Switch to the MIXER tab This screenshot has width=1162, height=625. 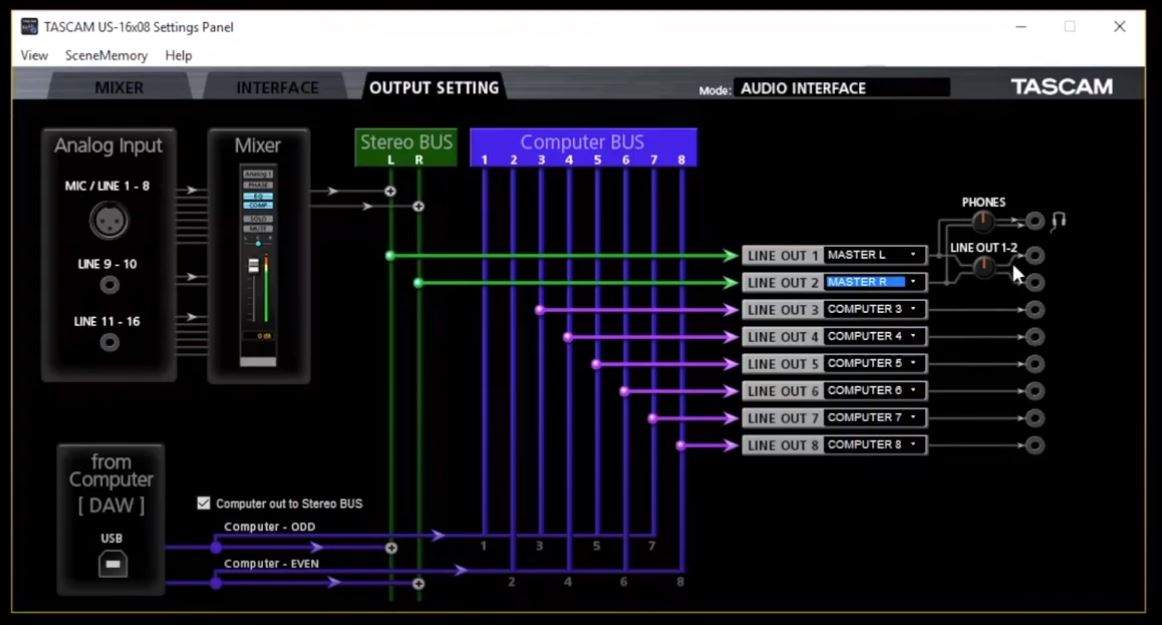[x=119, y=87]
